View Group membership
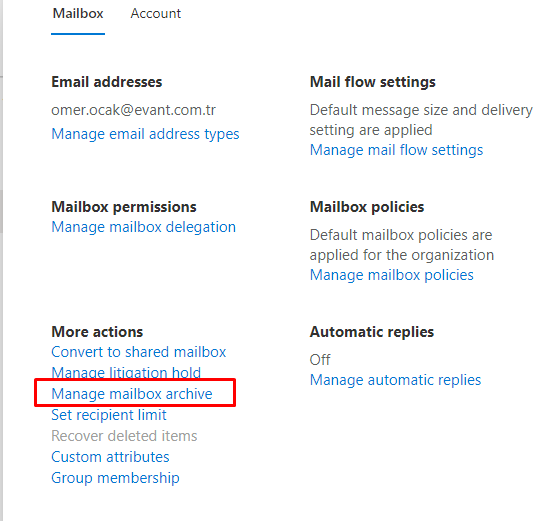Image resolution: width=545 pixels, height=521 pixels. point(115,478)
